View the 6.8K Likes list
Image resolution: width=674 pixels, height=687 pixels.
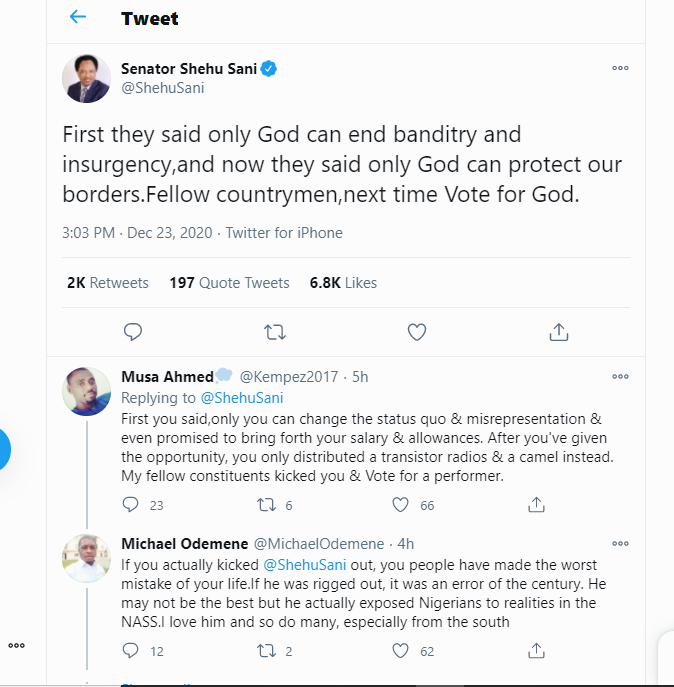click(343, 283)
